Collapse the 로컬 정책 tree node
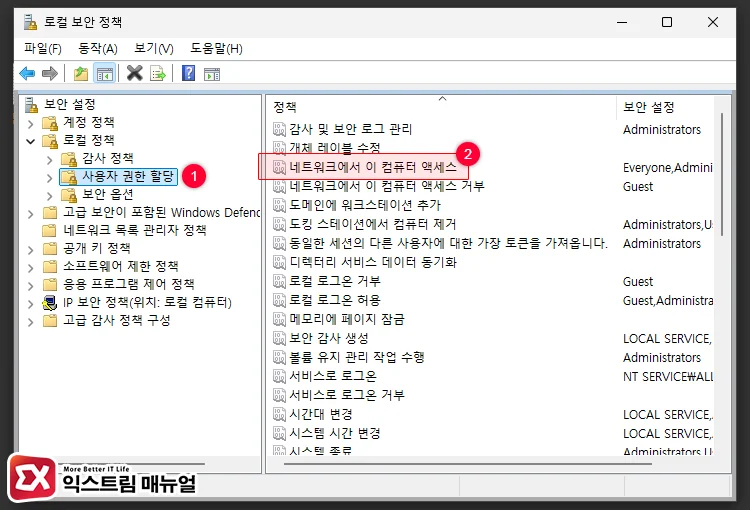 [x=31, y=142]
